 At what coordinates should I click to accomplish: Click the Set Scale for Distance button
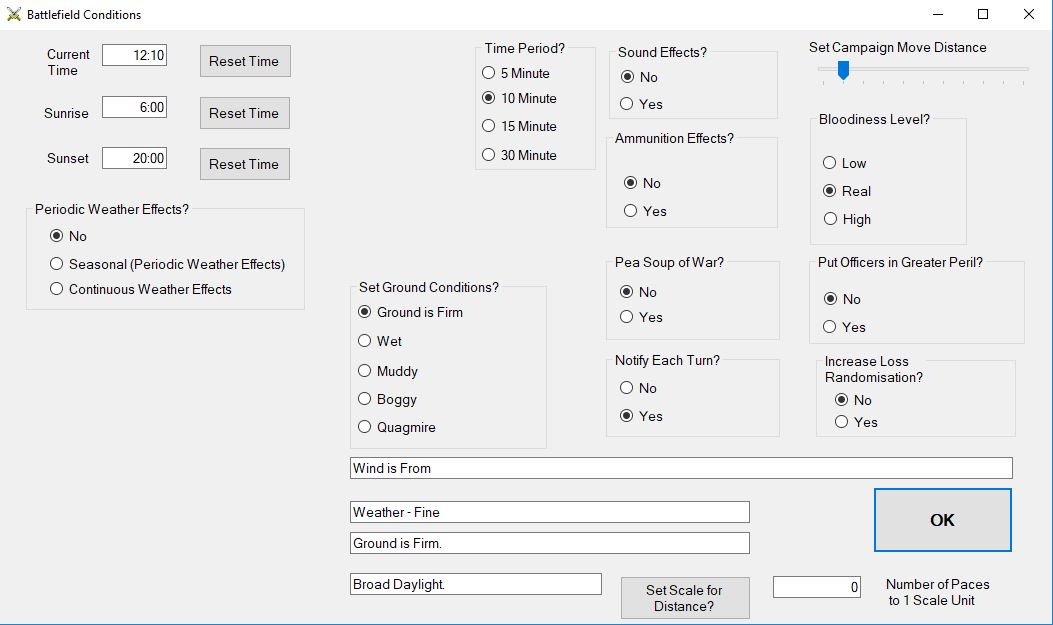coord(684,598)
